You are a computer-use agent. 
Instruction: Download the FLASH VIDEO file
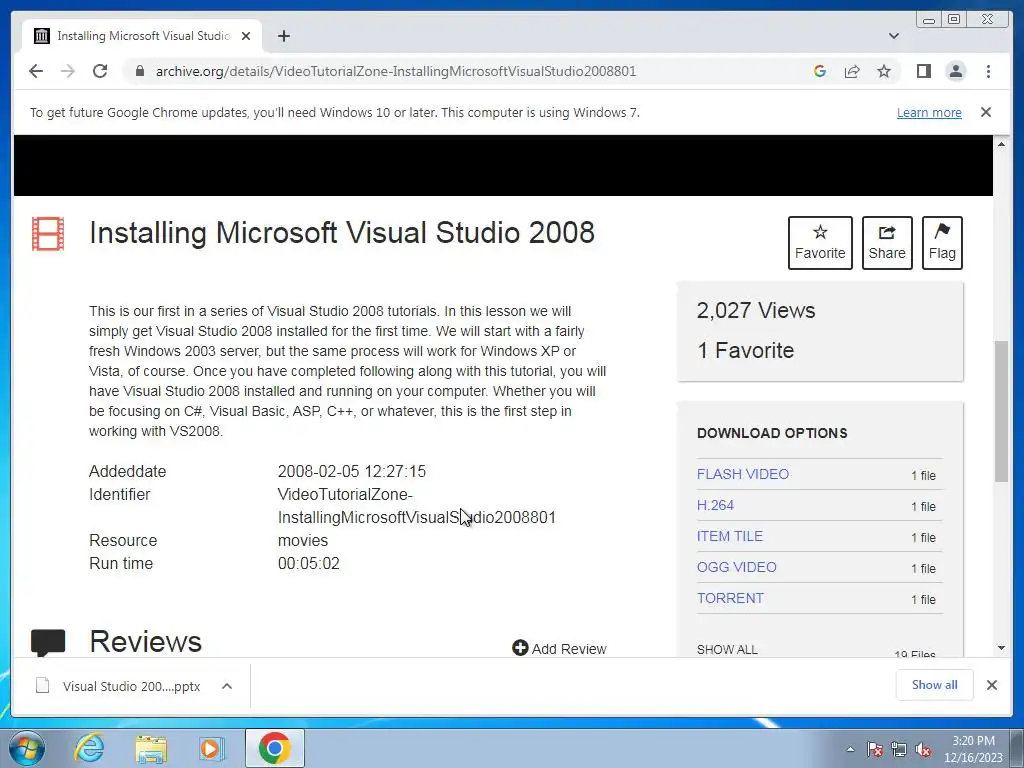pyautogui.click(x=743, y=474)
